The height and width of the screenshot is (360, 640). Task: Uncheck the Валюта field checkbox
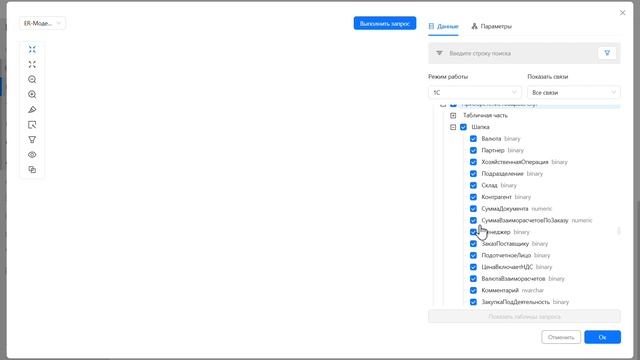click(473, 139)
